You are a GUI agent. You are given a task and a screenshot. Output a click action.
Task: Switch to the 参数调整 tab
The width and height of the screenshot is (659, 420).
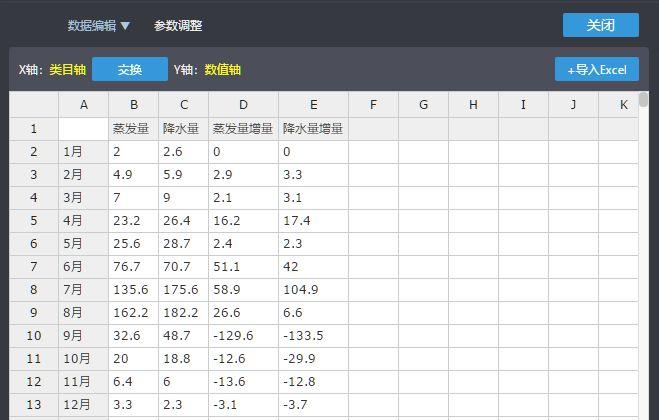pyautogui.click(x=178, y=26)
